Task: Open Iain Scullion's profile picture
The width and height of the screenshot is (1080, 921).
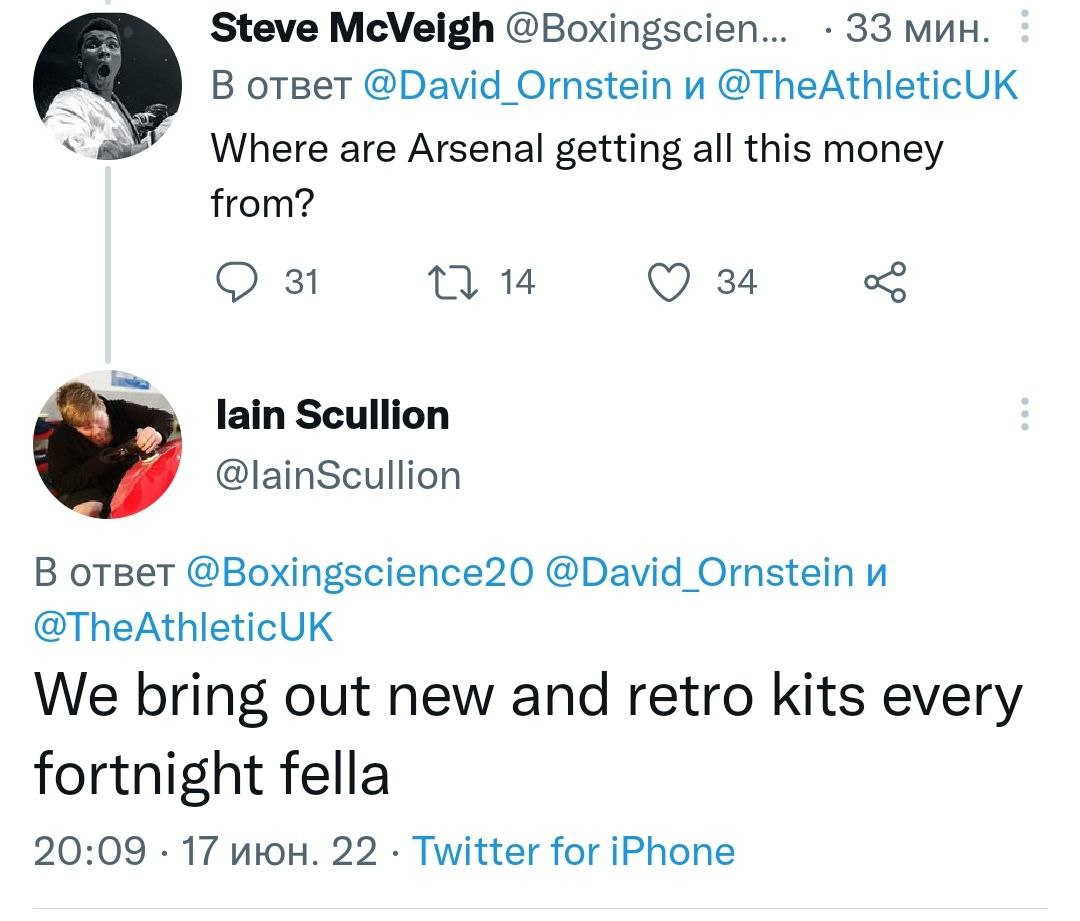Action: 108,445
